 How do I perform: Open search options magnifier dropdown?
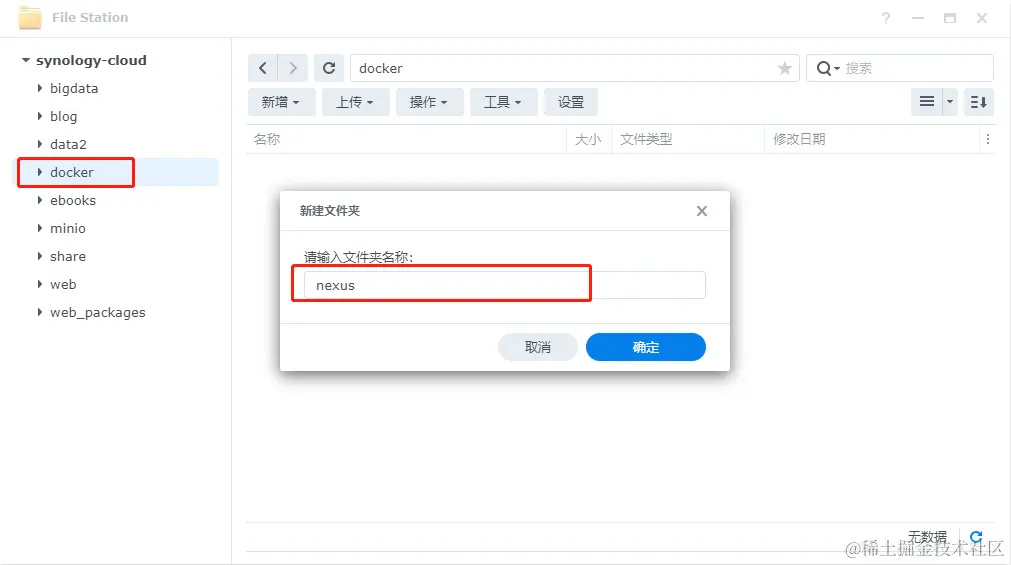(828, 68)
